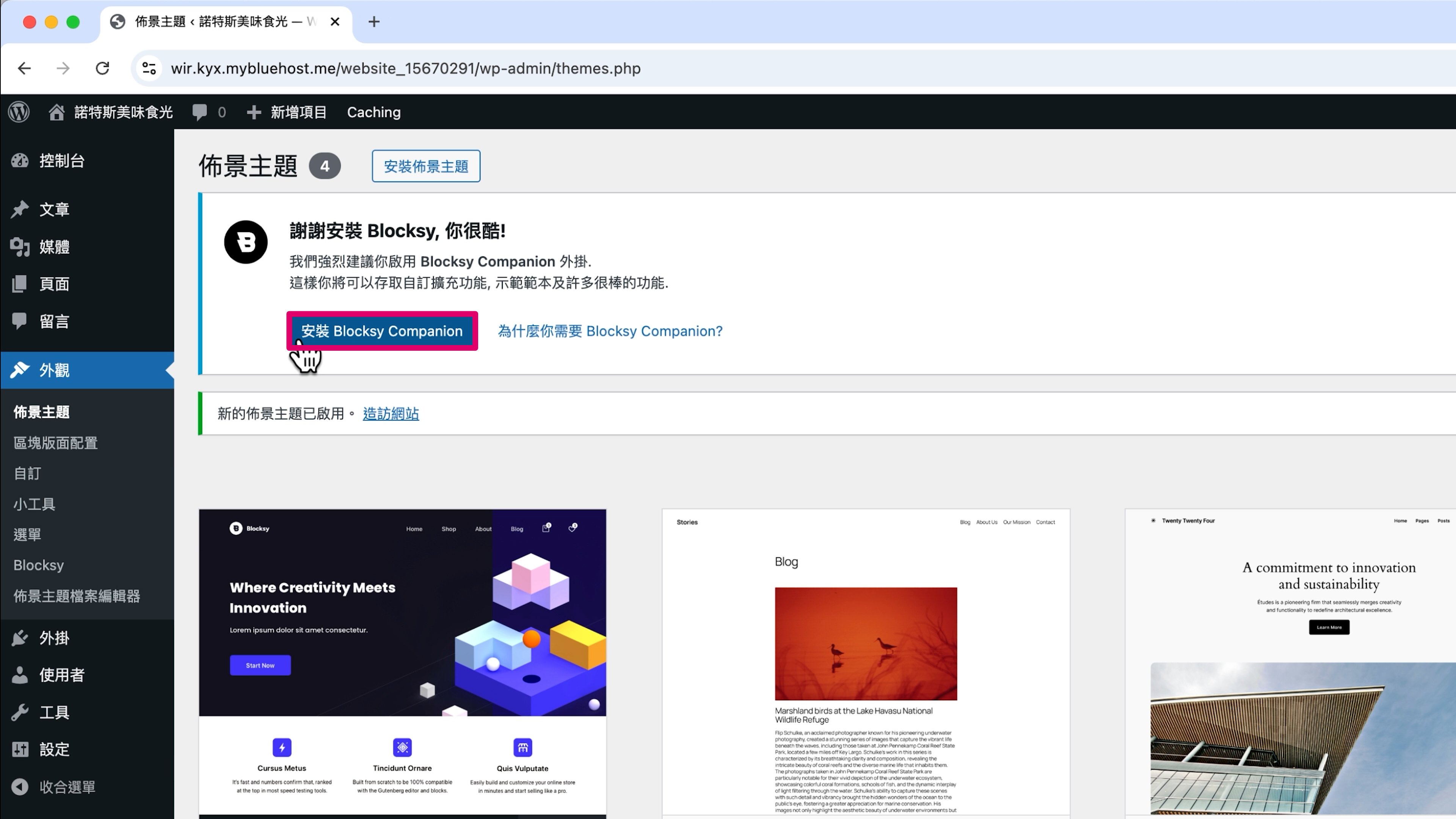Click the 媒體 media icon

20,246
